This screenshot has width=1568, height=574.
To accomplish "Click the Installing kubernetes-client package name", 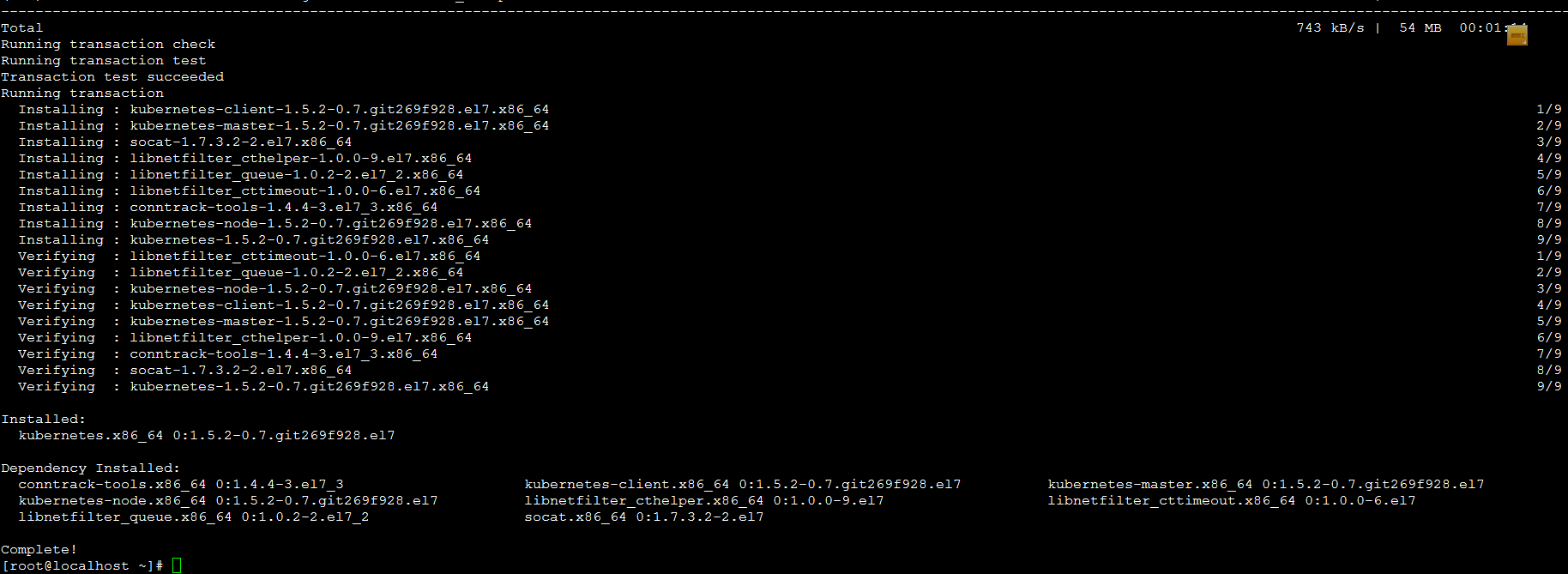I will tap(339, 109).
